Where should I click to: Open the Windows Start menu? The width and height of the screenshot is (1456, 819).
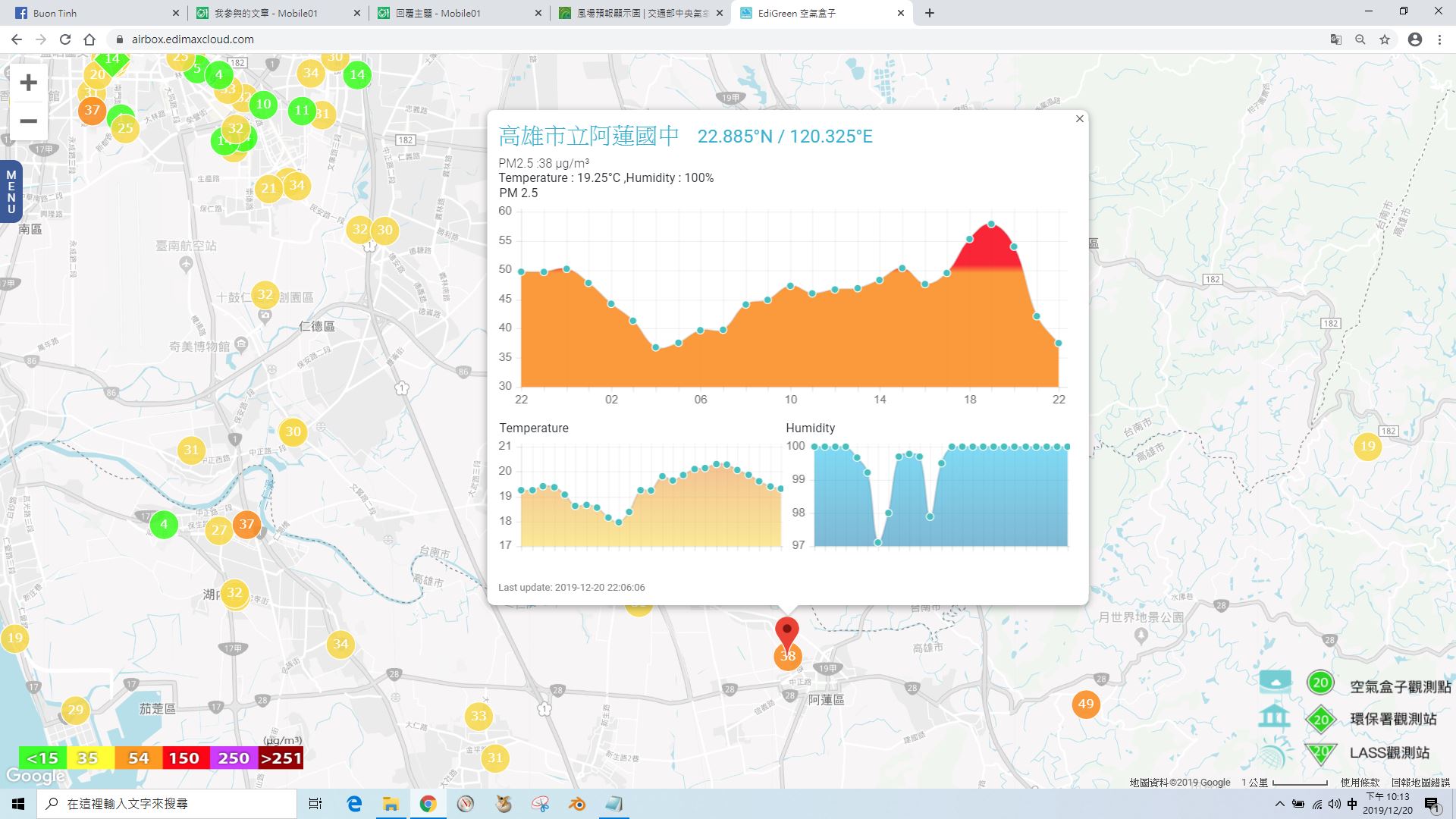pyautogui.click(x=18, y=803)
